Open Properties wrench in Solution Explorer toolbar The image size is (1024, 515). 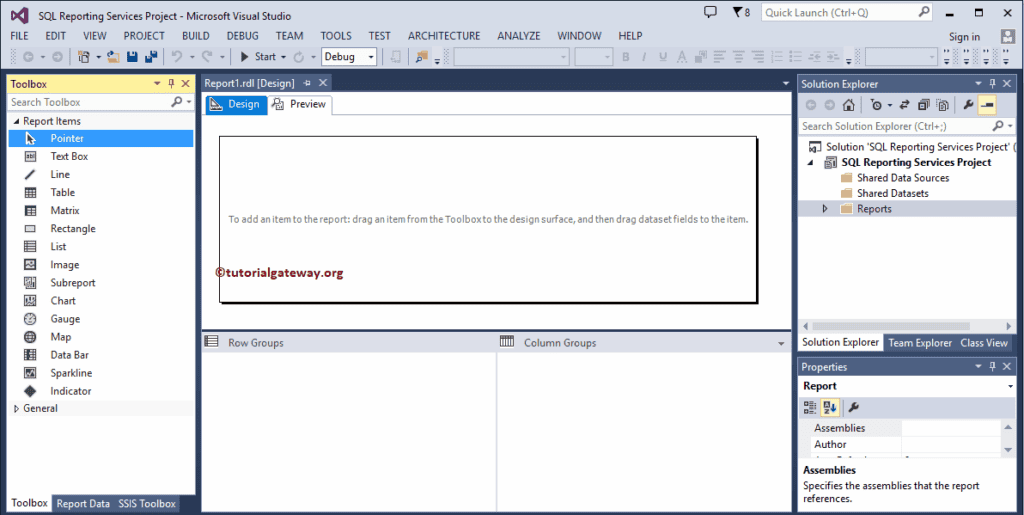click(x=968, y=104)
